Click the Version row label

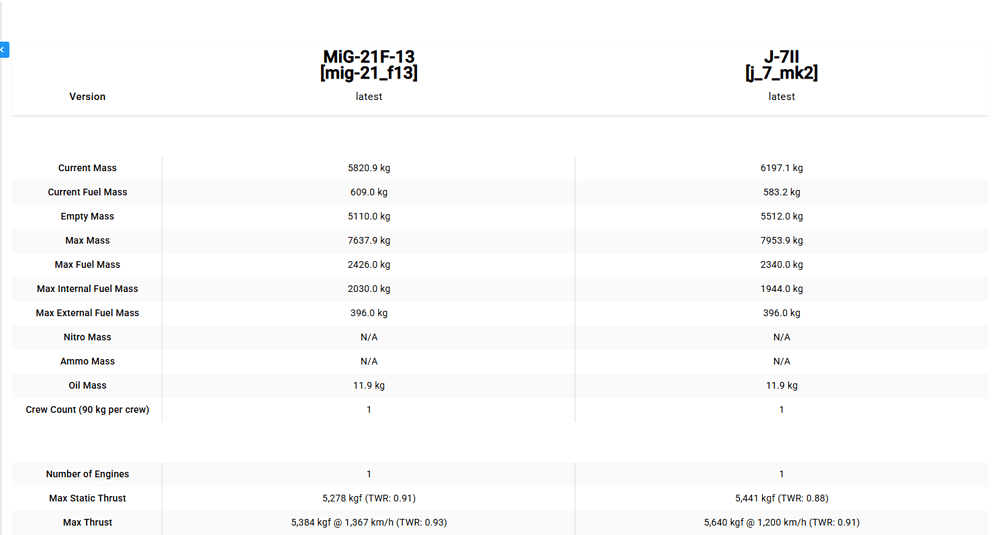tap(87, 97)
